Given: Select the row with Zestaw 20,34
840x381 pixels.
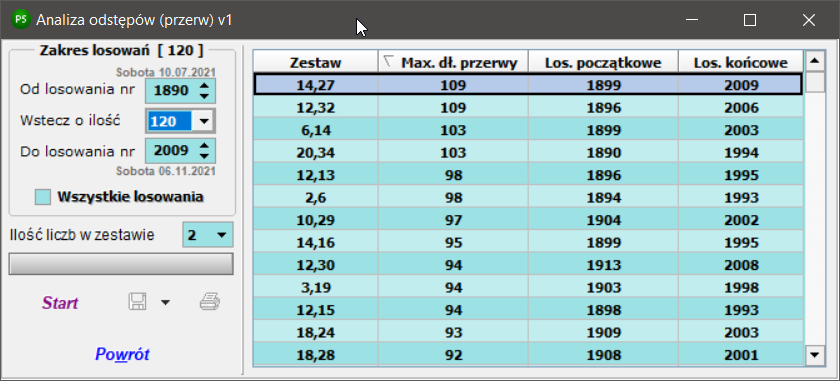Looking at the screenshot, I should coord(528,152).
